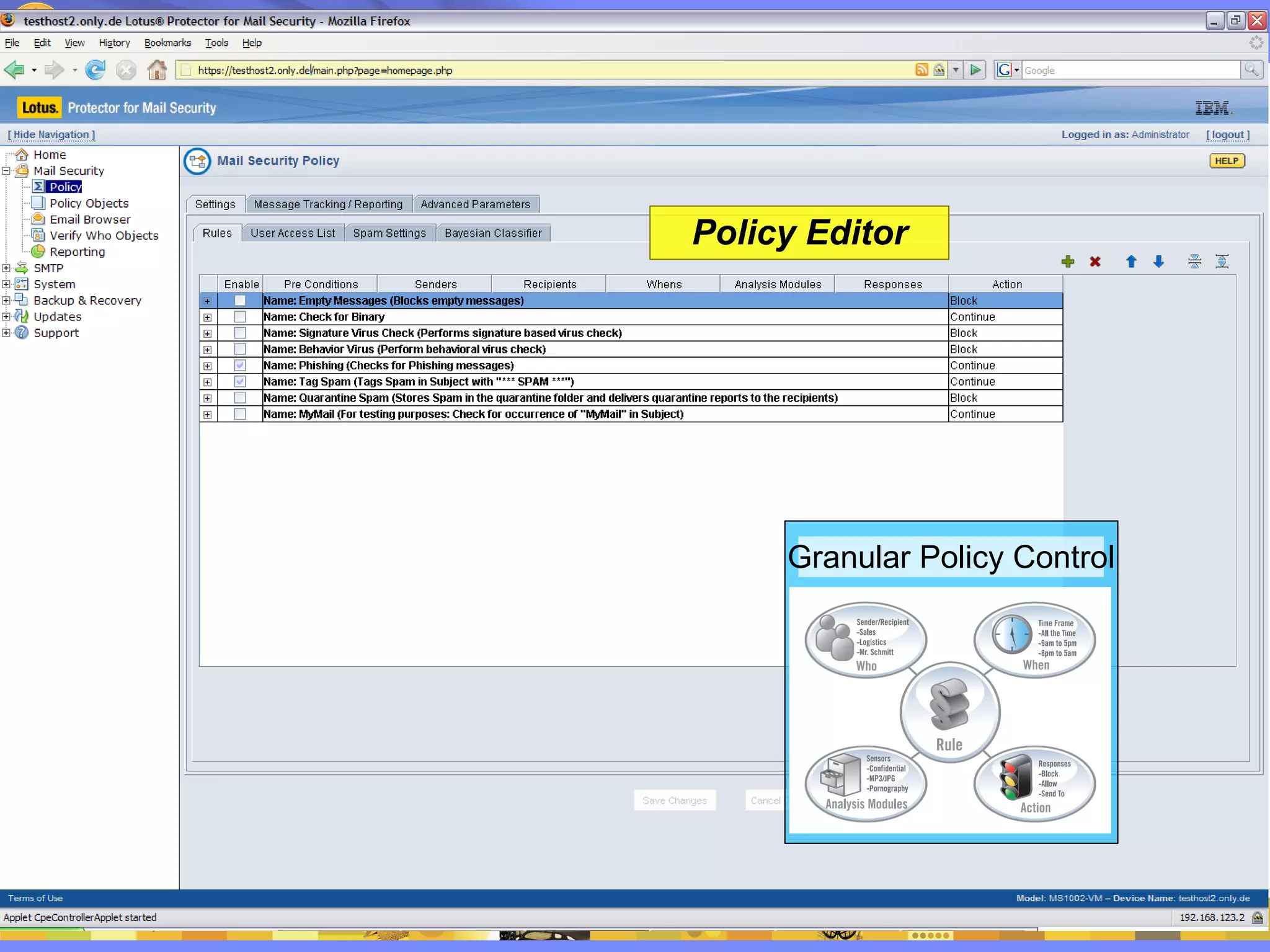Viewport: 1270px width, 952px height.
Task: Switch to Spam Settings tab
Action: pos(389,233)
